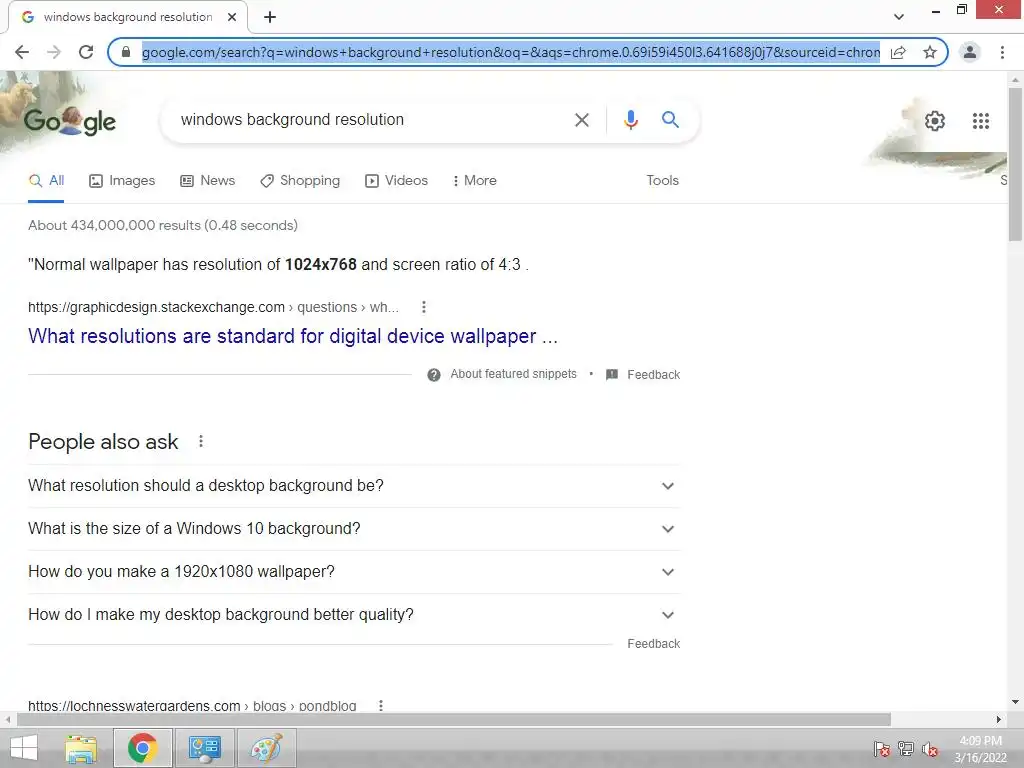Click the scroll right arrow
Viewport: 1024px width, 768px height.
tap(998, 719)
